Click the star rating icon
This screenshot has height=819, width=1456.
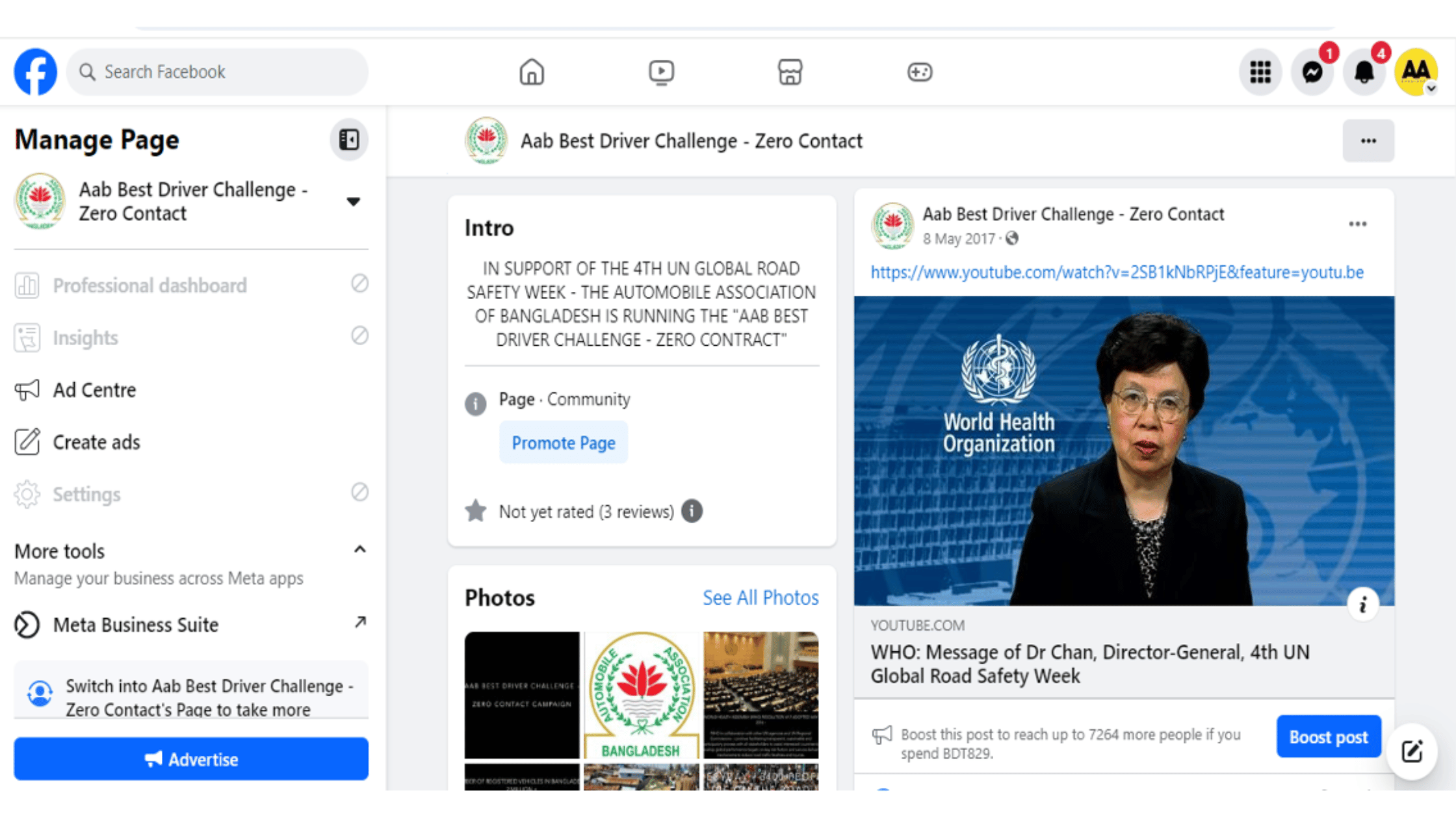click(x=475, y=511)
